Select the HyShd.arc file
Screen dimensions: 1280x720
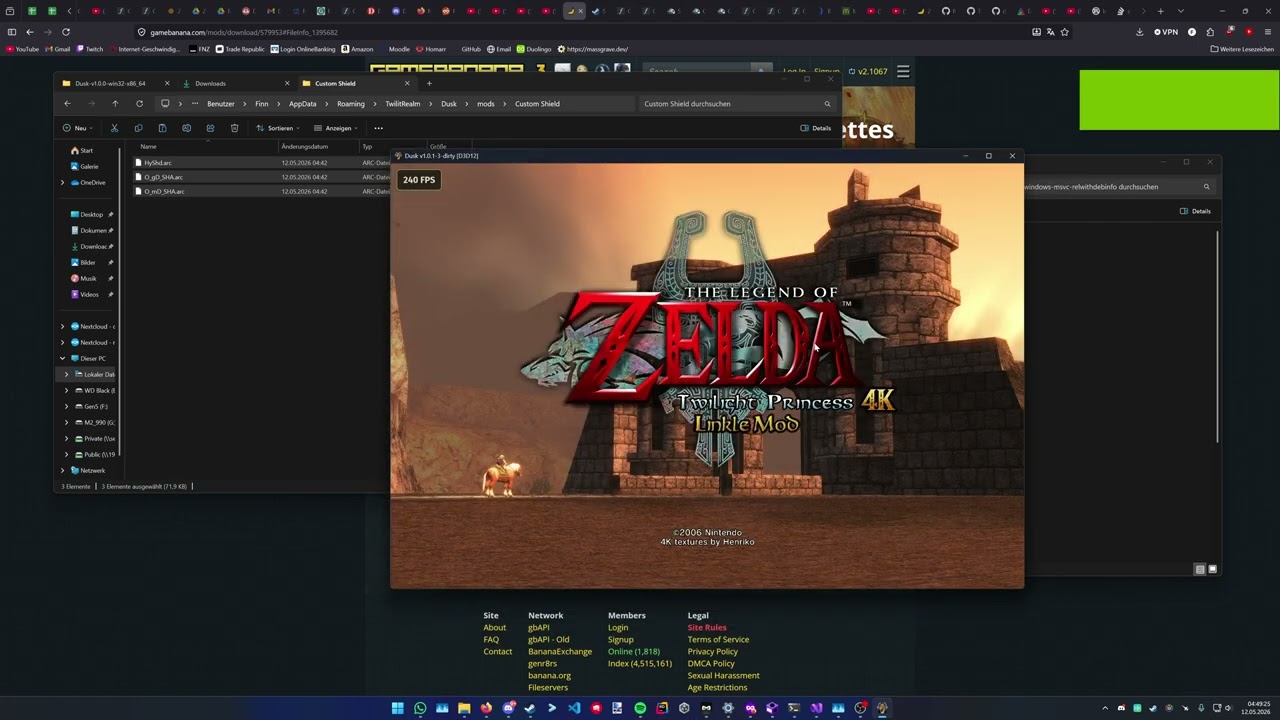pyautogui.click(x=158, y=162)
